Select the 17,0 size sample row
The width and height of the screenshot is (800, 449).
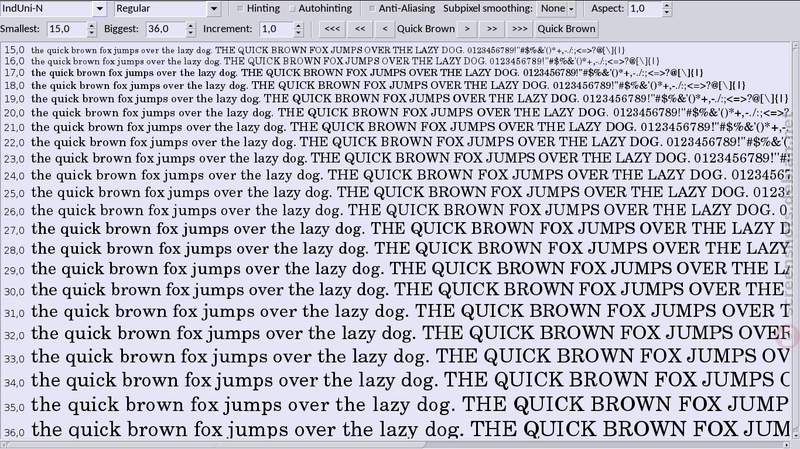(x=396, y=72)
